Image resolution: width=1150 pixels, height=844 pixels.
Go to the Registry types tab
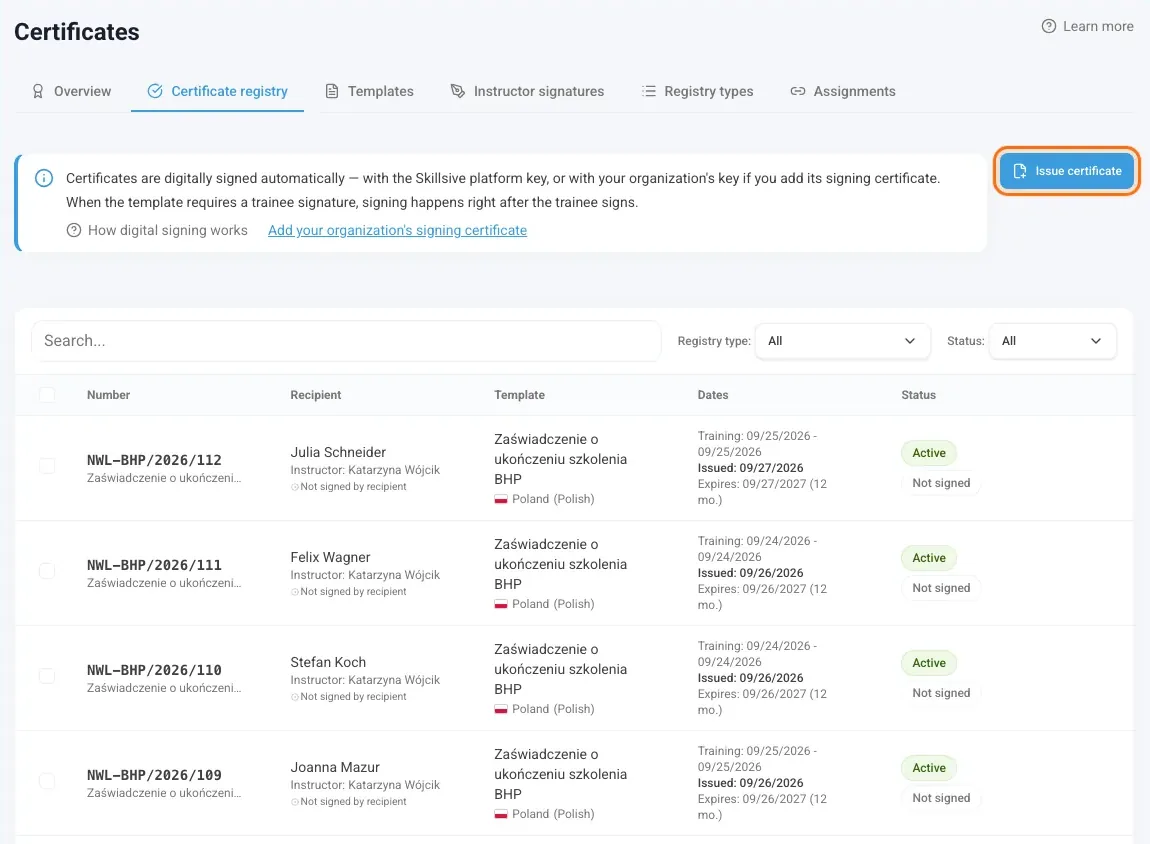point(697,91)
